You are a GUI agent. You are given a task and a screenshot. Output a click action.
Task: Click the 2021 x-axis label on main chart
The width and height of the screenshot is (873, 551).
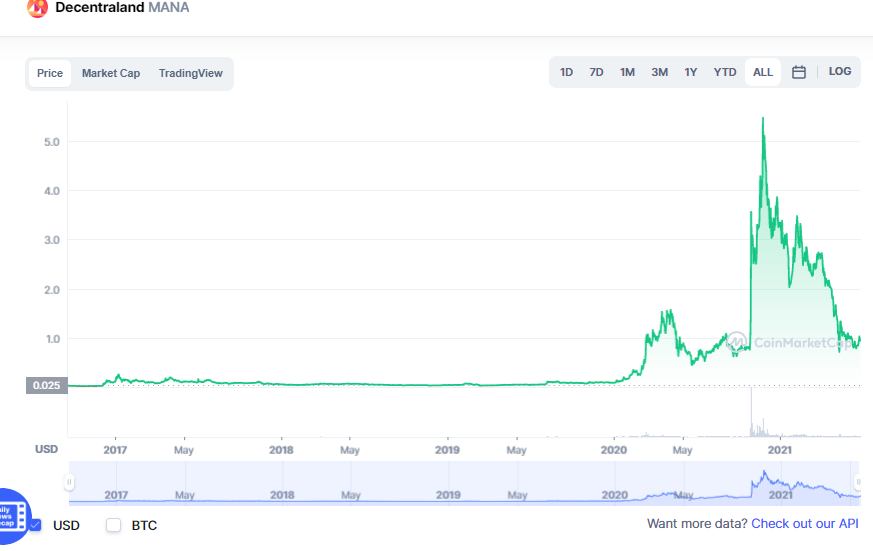[779, 450]
